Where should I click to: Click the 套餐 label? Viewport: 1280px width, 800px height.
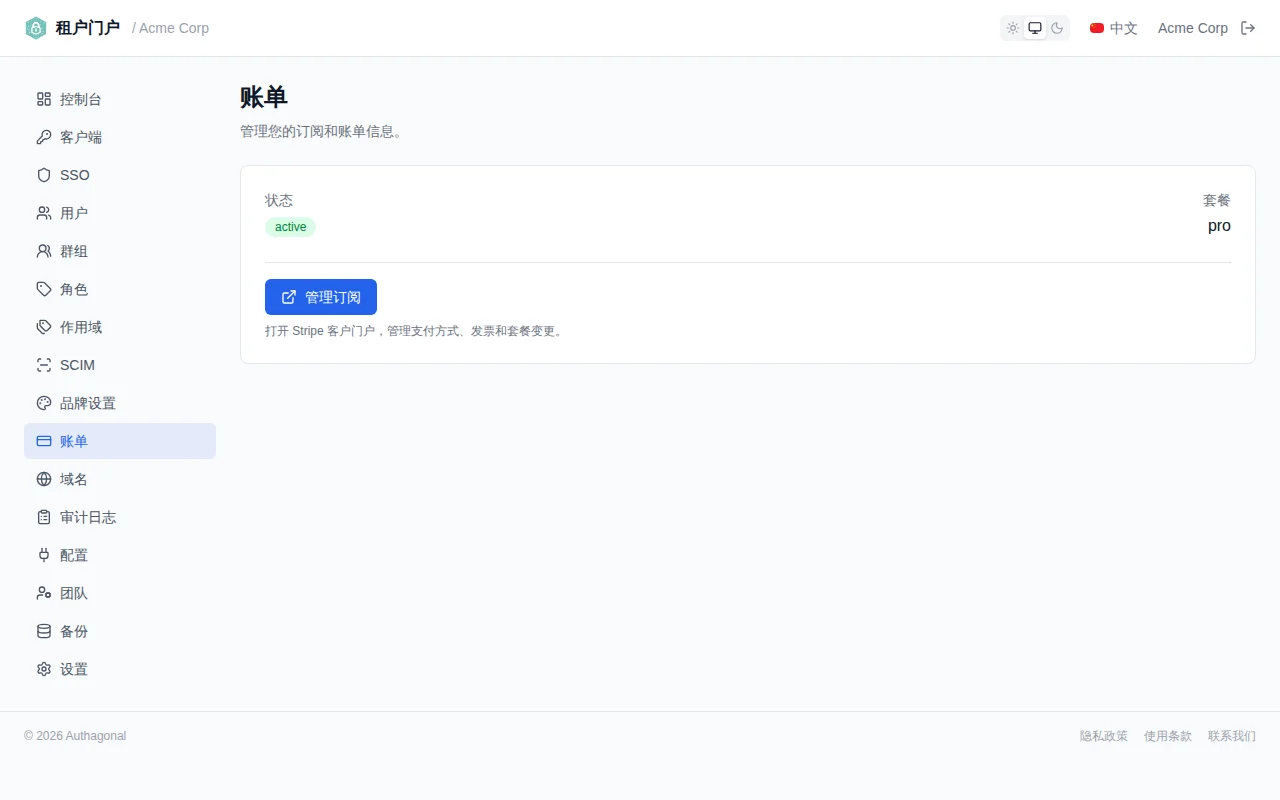pyautogui.click(x=1217, y=200)
